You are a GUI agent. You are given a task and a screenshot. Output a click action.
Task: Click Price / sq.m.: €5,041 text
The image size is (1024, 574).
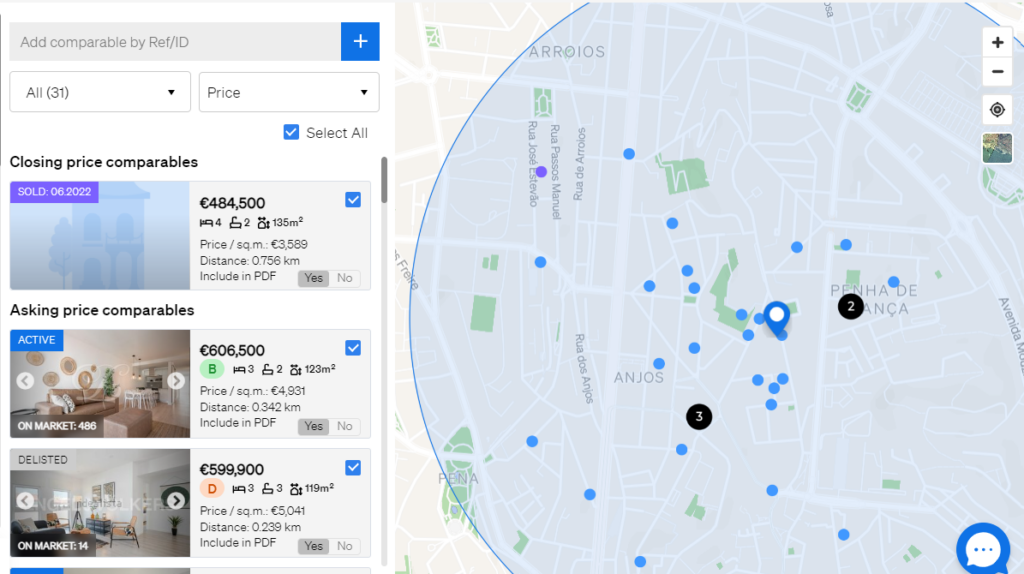(253, 511)
